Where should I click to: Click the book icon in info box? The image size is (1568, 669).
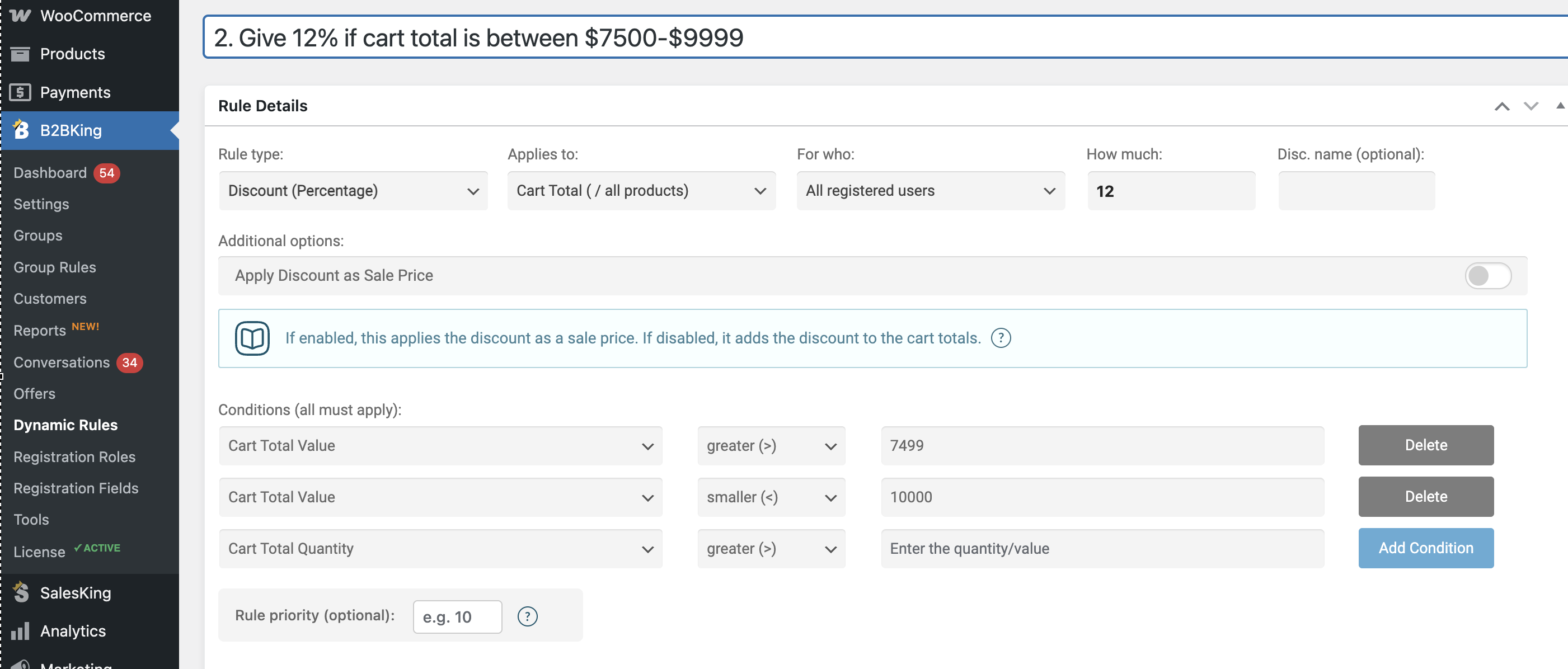(252, 338)
